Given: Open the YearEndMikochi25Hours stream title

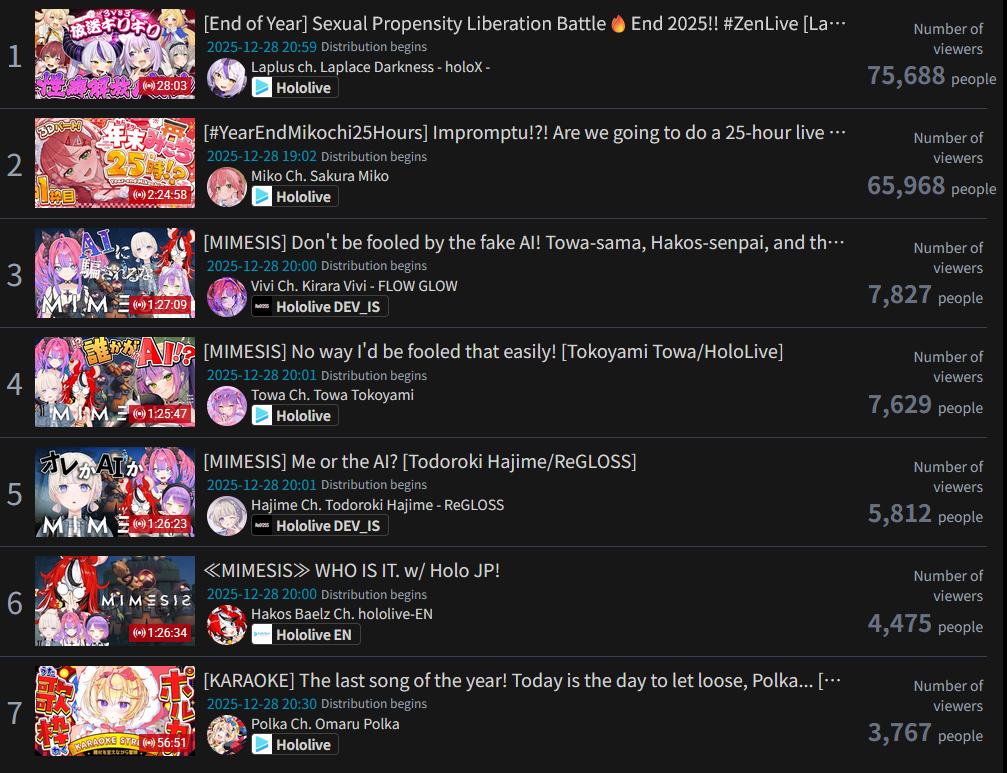Looking at the screenshot, I should pyautogui.click(x=524, y=133).
